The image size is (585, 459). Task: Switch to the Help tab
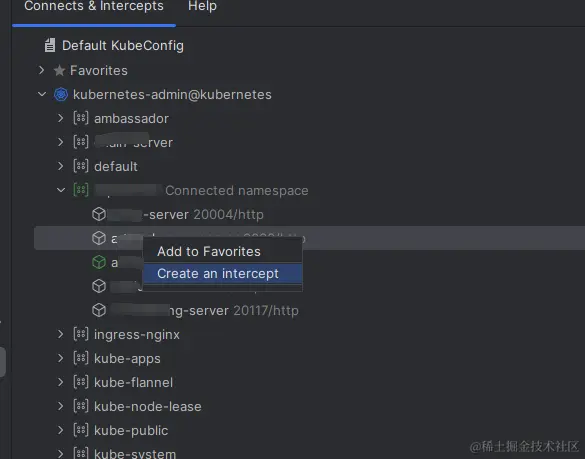[x=202, y=6]
